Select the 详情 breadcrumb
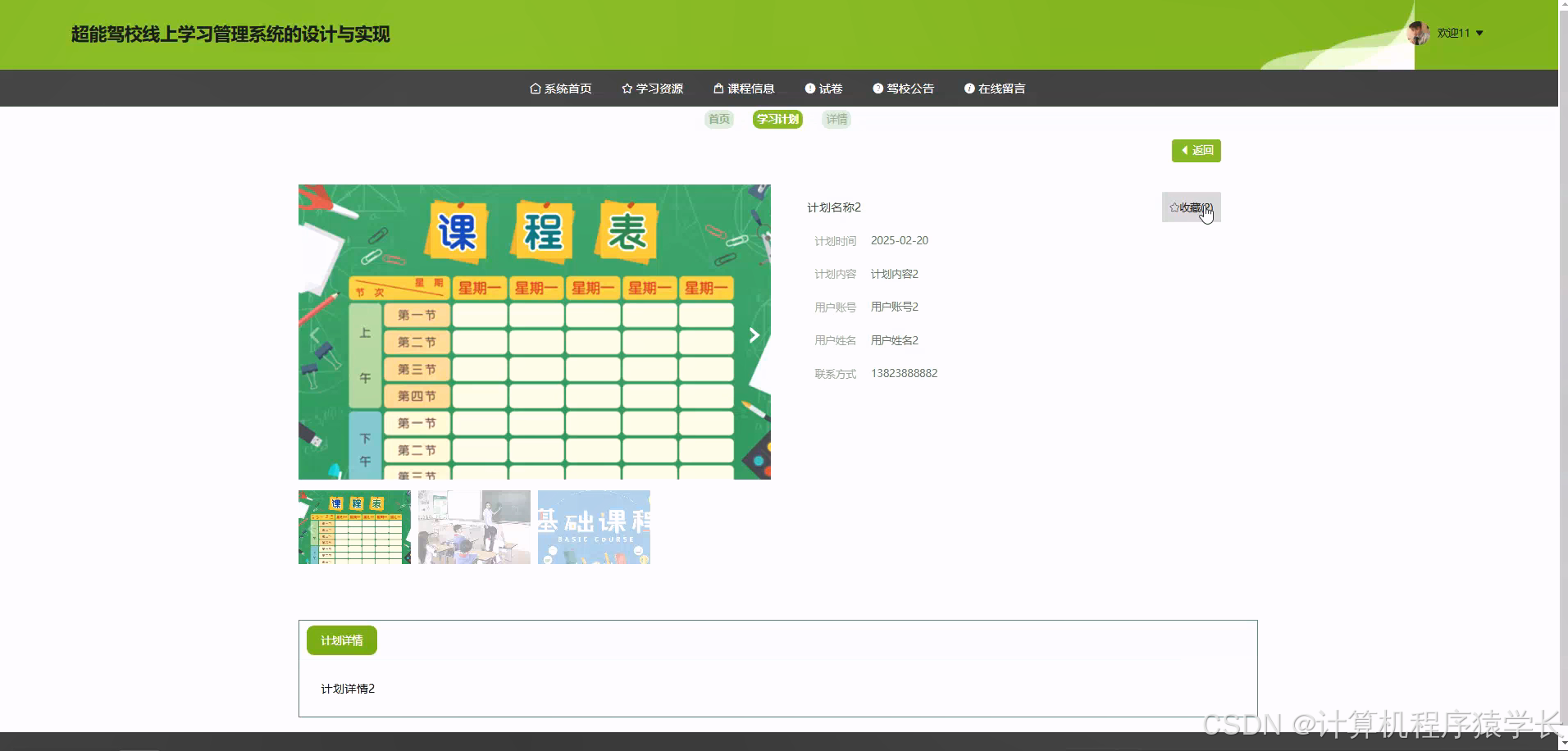The width and height of the screenshot is (1568, 751). pyautogui.click(x=836, y=120)
